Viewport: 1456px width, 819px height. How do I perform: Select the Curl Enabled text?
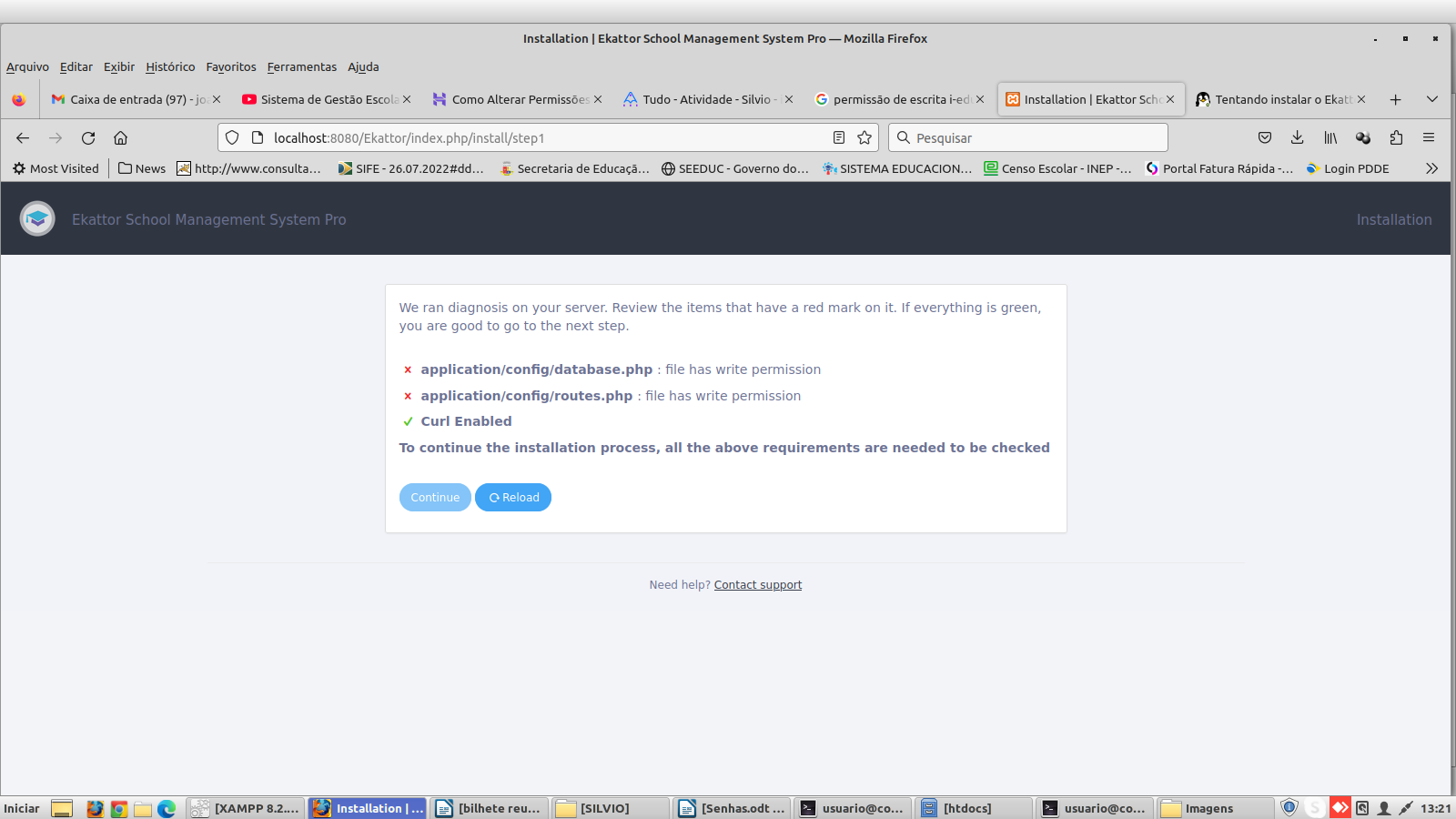[x=466, y=421]
